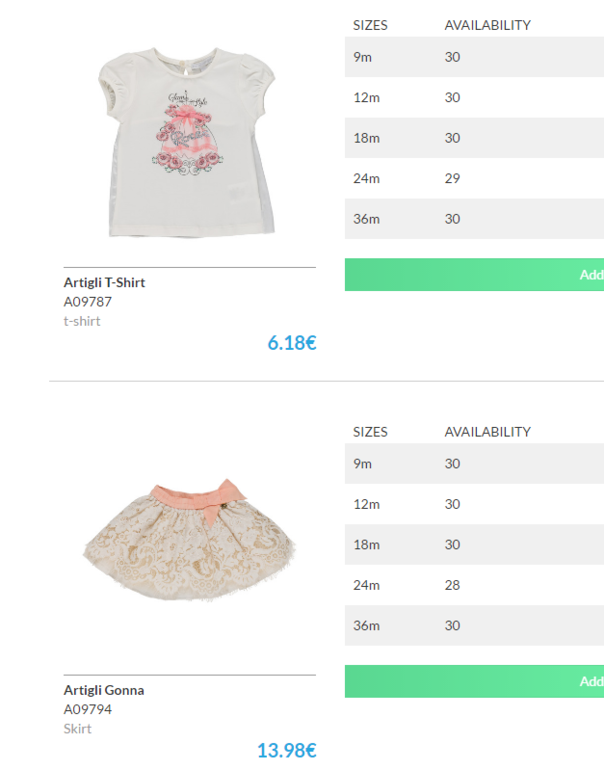Image resolution: width=604 pixels, height=770 pixels.
Task: Click the 13.98€ price of the skirt
Action: pyautogui.click(x=287, y=750)
